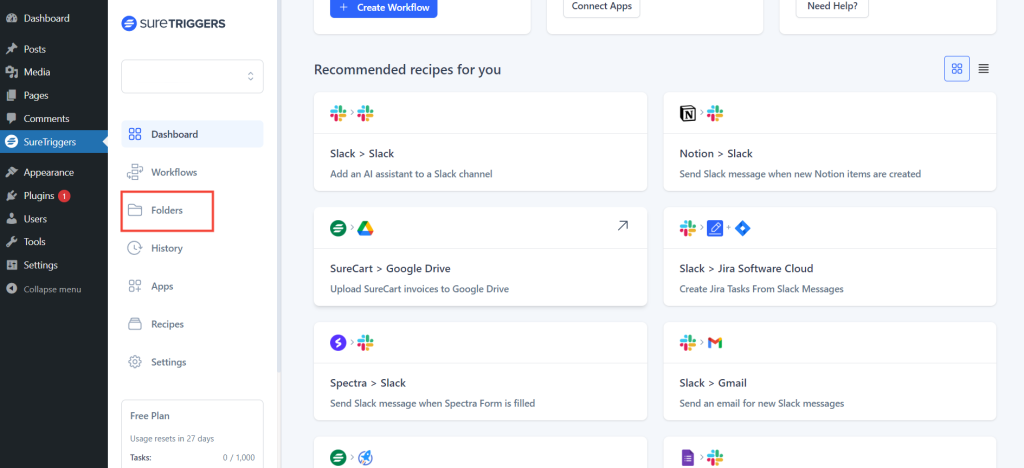1024x468 pixels.
Task: Click the Recipes box icon
Action: click(x=135, y=324)
